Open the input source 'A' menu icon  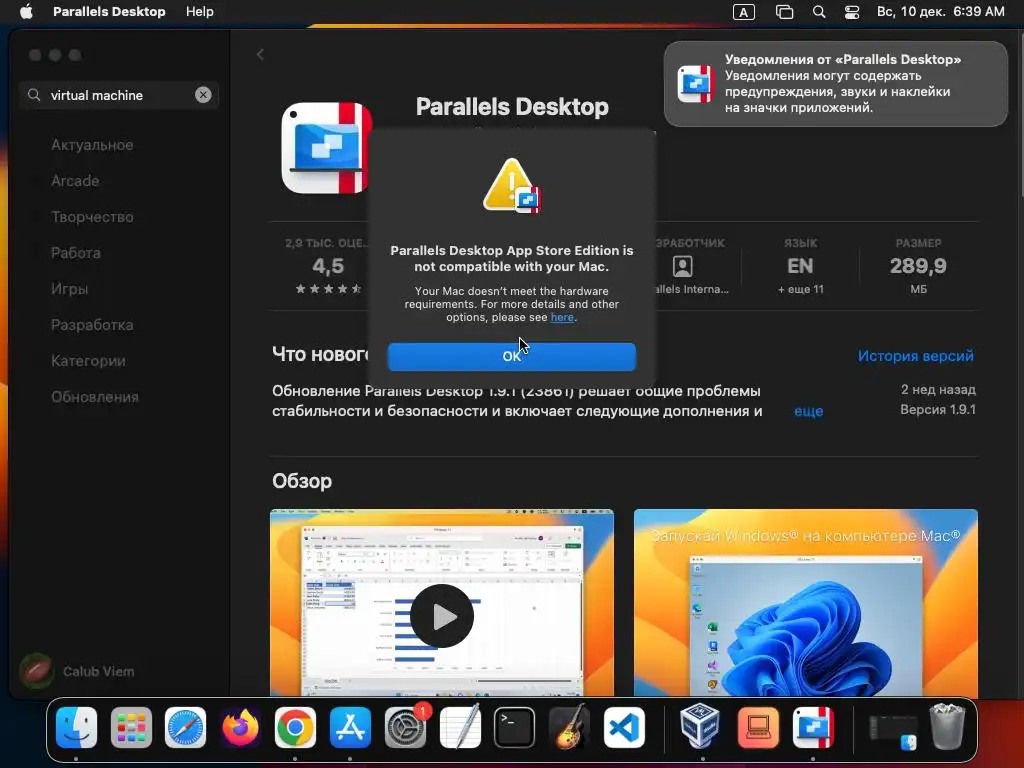[x=743, y=12]
